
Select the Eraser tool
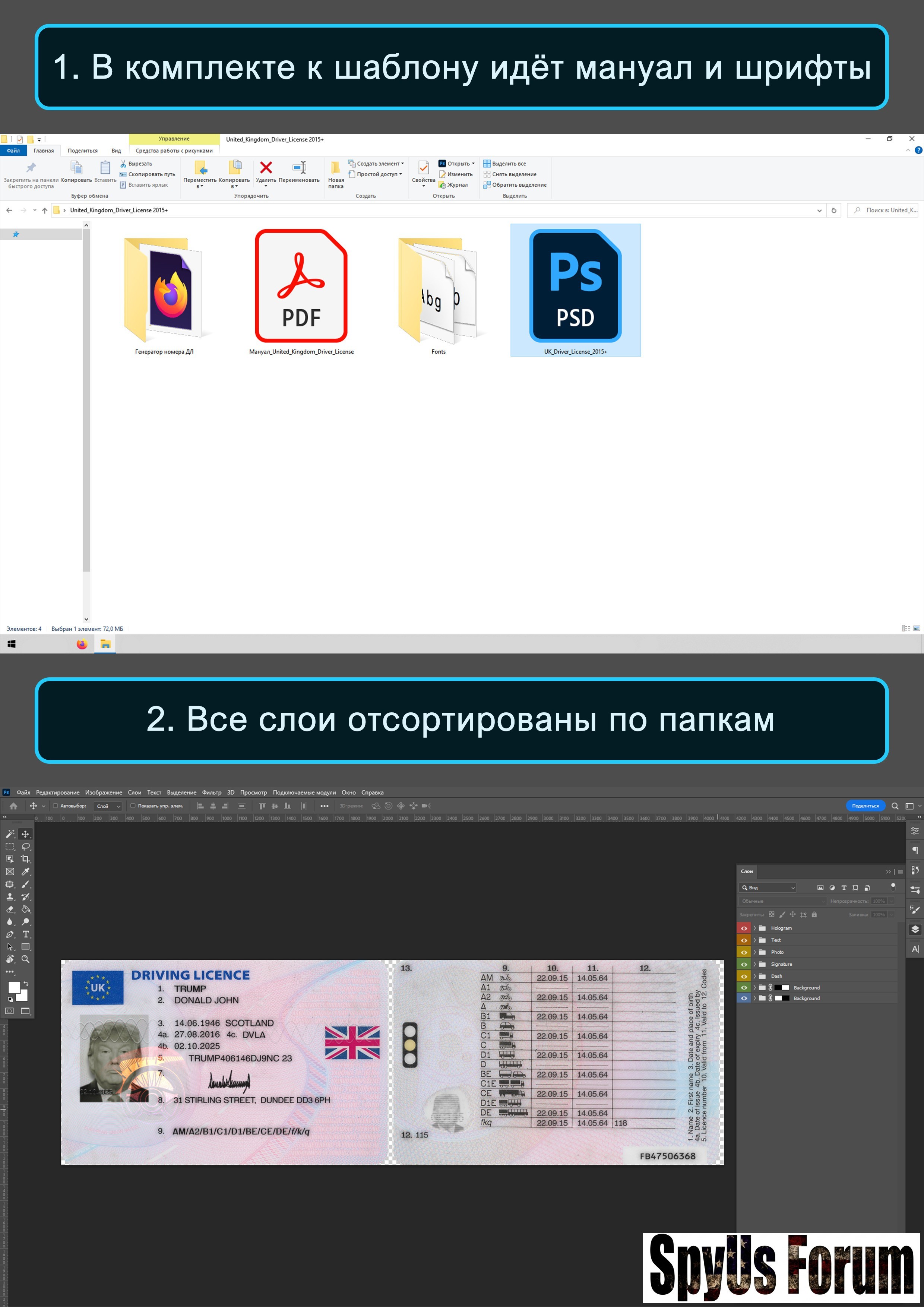coord(10,909)
